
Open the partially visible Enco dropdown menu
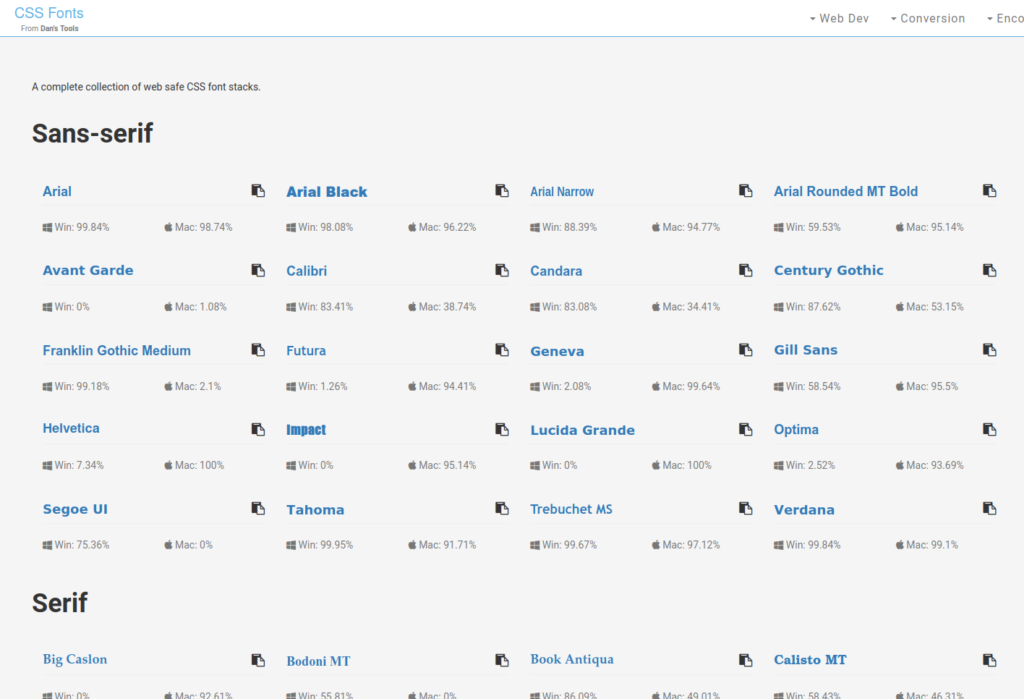click(1005, 18)
